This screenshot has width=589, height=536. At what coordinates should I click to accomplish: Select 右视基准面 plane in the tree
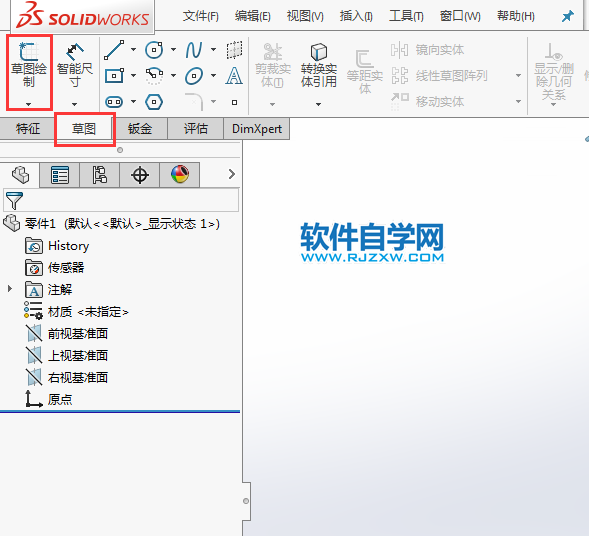coord(67,377)
